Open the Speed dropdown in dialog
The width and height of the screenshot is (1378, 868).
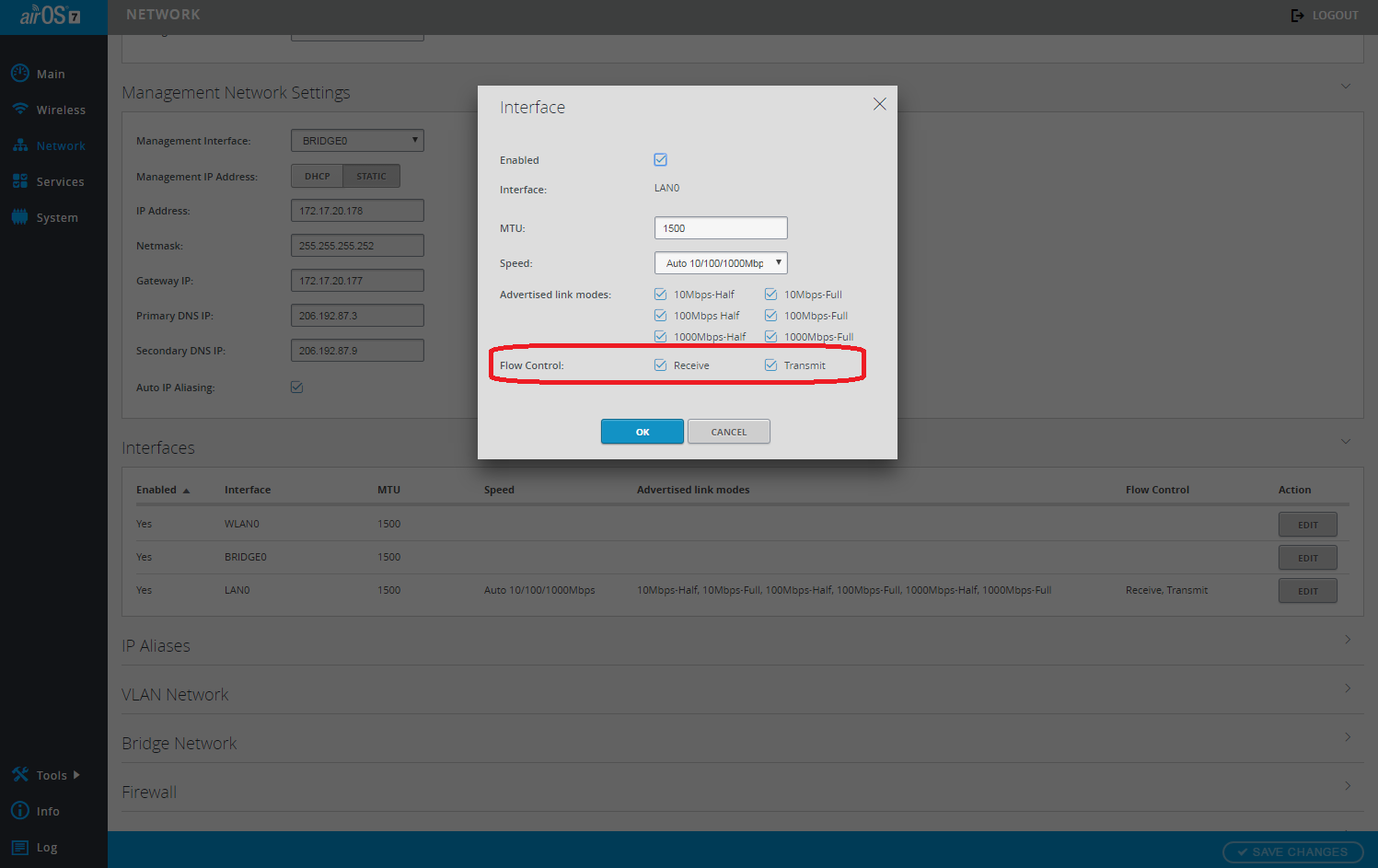click(720, 263)
